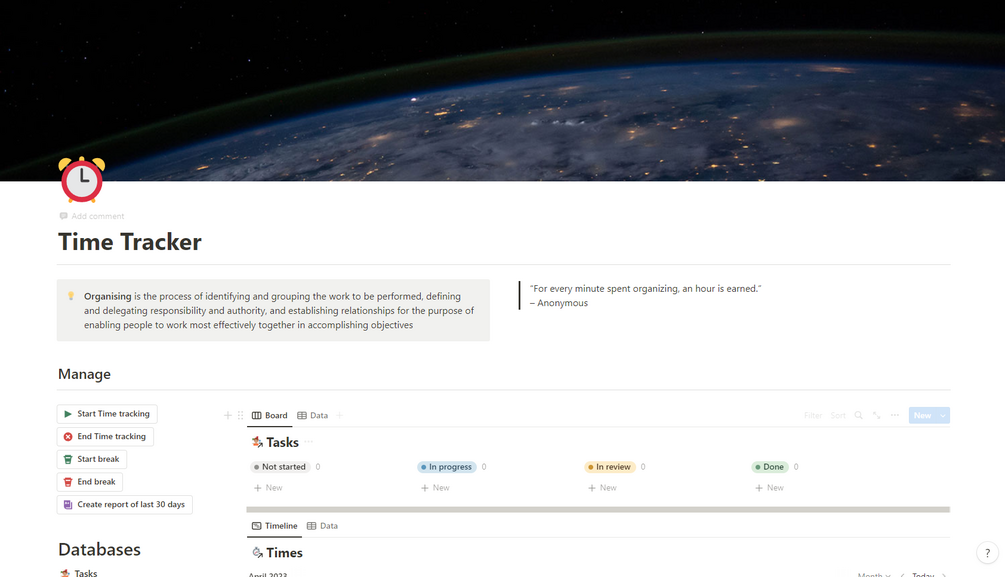The height and width of the screenshot is (577, 1005).
Task: Click the plus icon to add a view
Action: [x=340, y=415]
